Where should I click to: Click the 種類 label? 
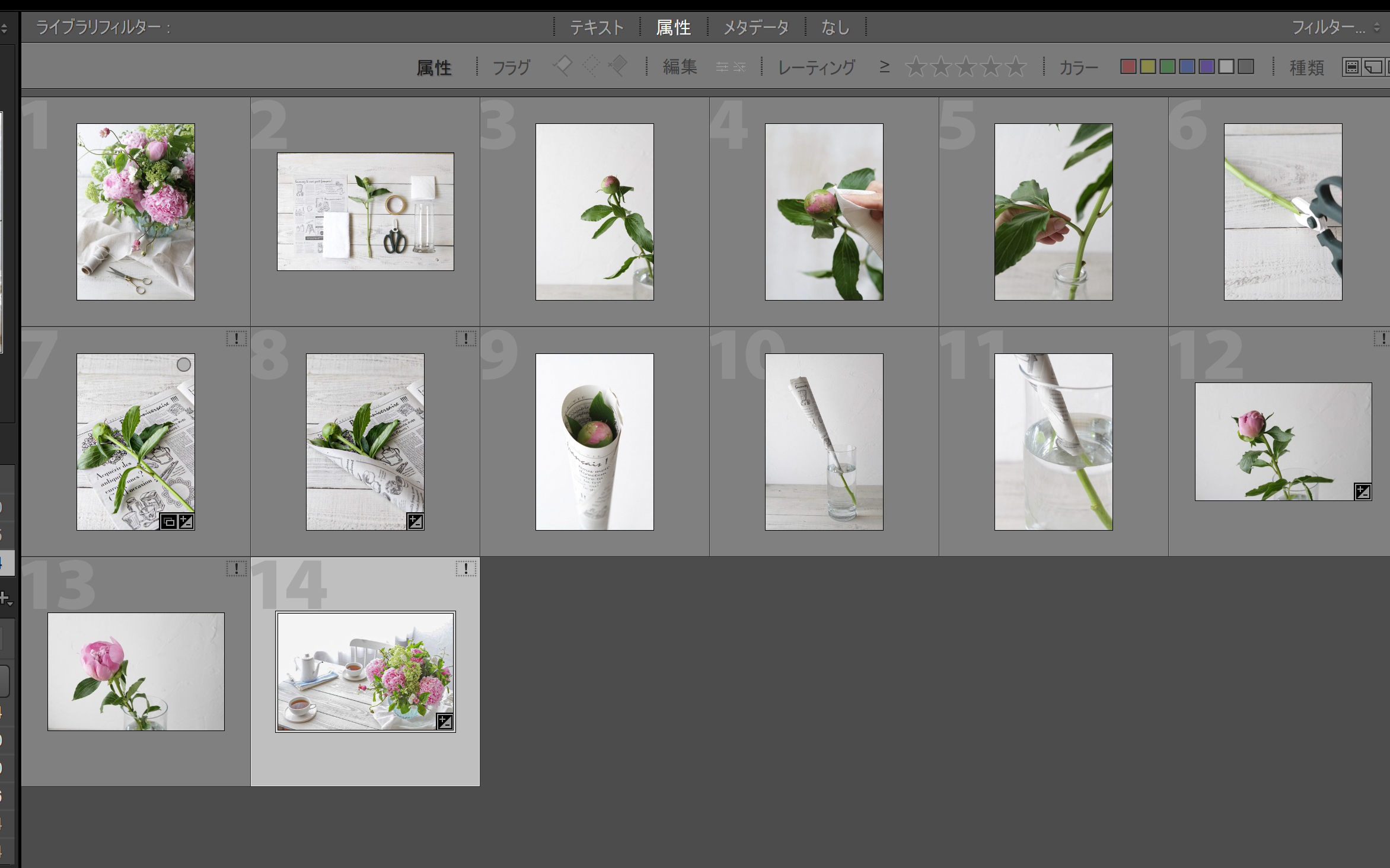click(1307, 67)
